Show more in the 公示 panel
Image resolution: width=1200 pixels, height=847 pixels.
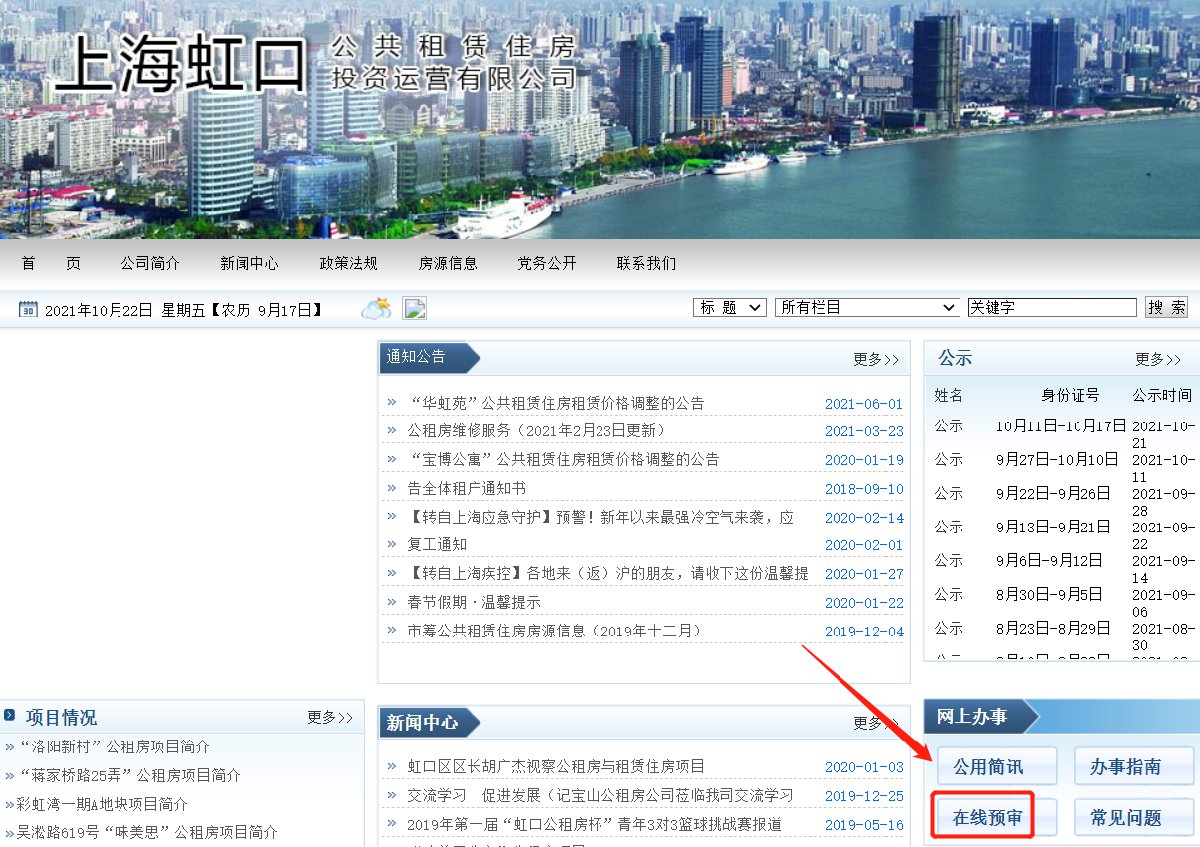[x=1157, y=359]
